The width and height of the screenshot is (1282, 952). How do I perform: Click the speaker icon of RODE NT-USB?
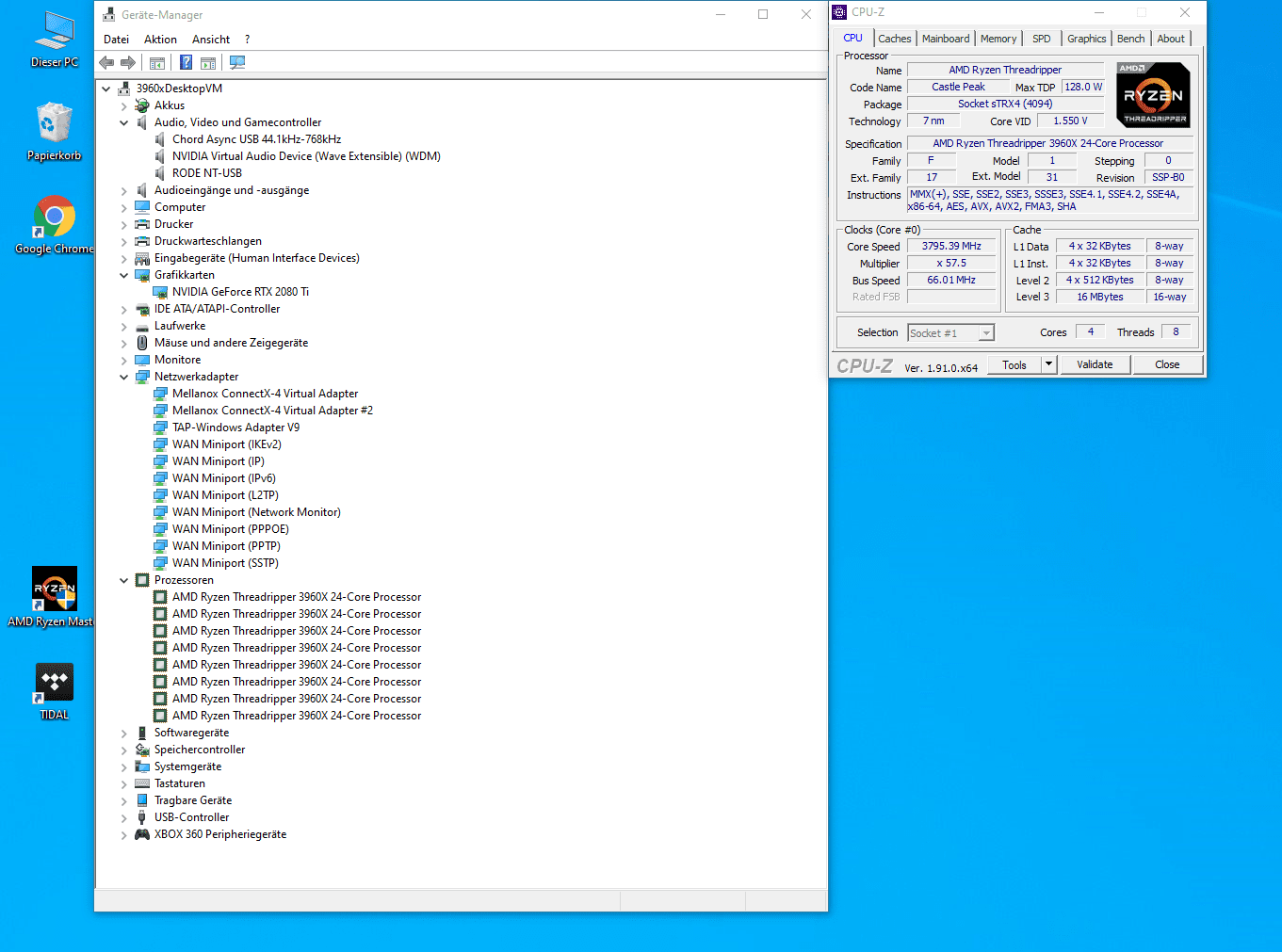pos(161,173)
